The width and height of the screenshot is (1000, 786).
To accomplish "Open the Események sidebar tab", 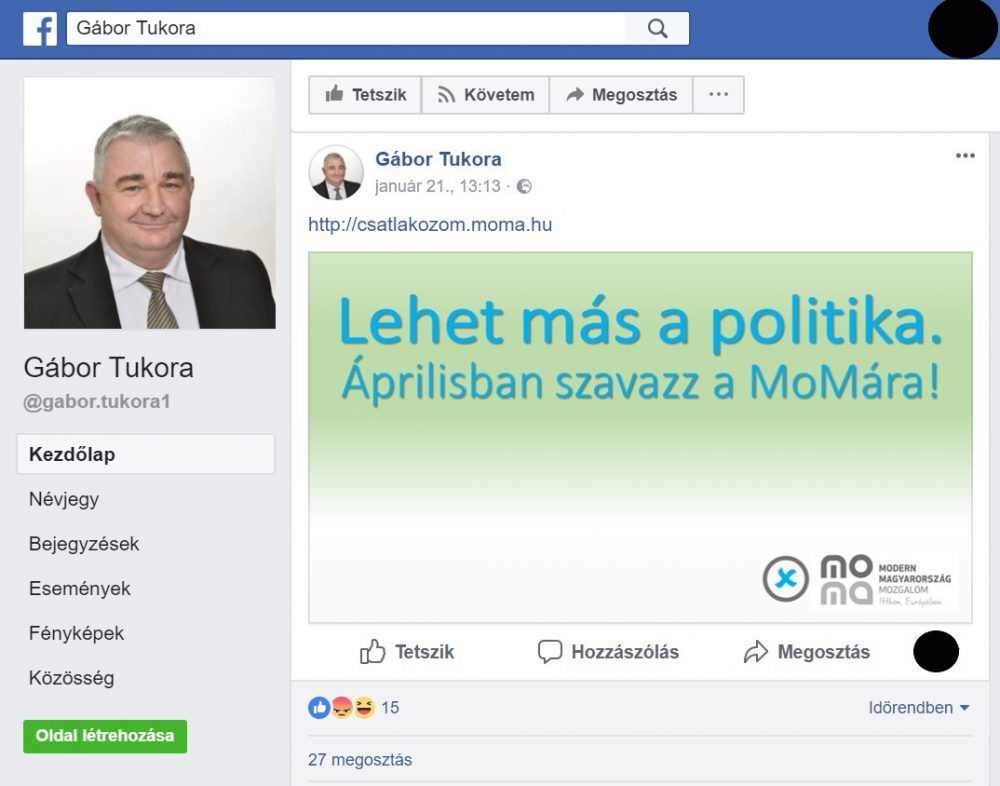I will point(79,588).
